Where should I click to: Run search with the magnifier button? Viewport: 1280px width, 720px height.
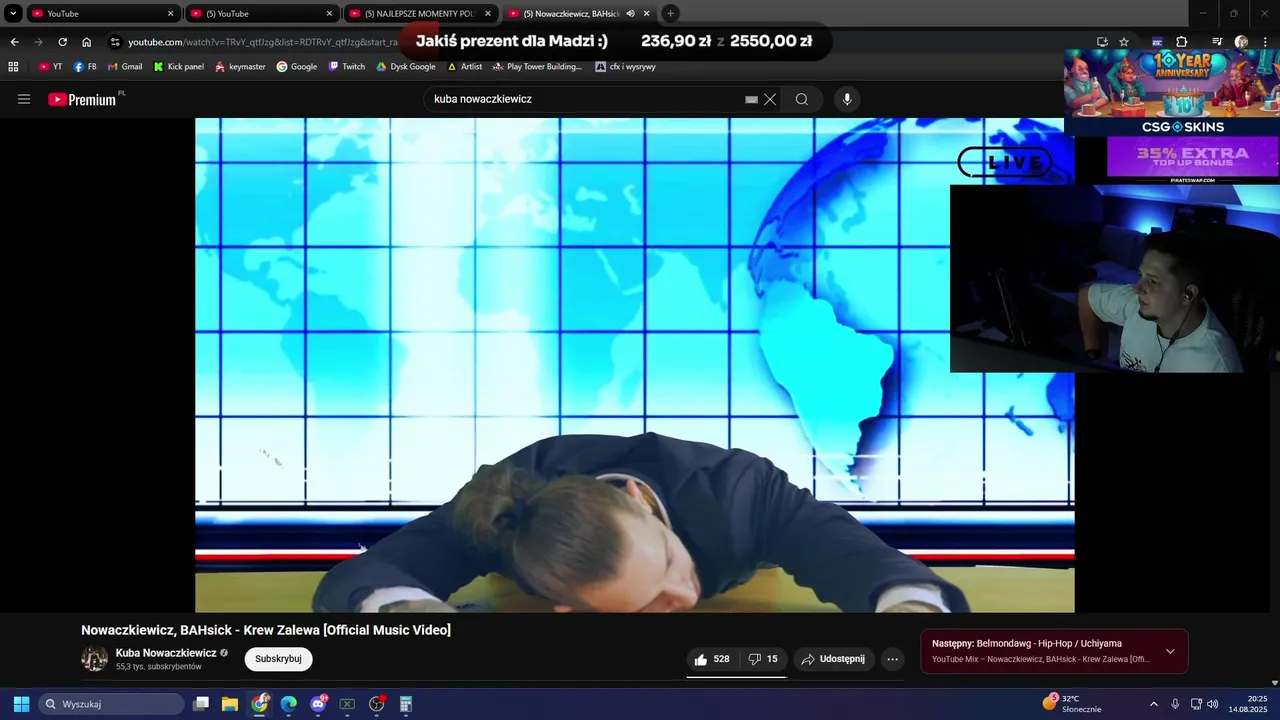tap(802, 99)
